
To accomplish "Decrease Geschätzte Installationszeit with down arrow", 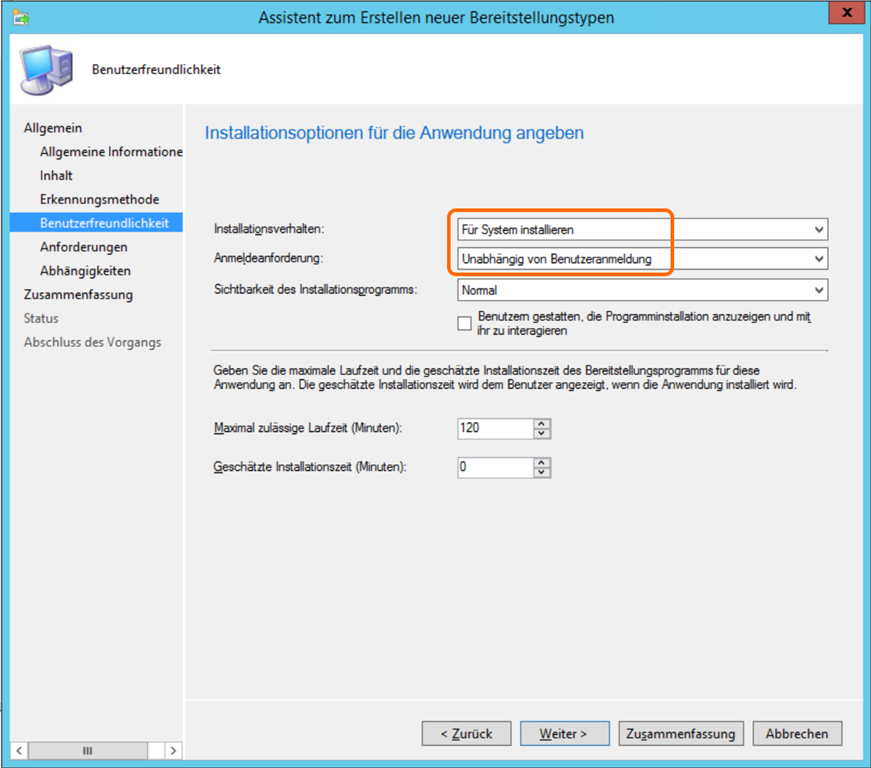I will click(542, 472).
